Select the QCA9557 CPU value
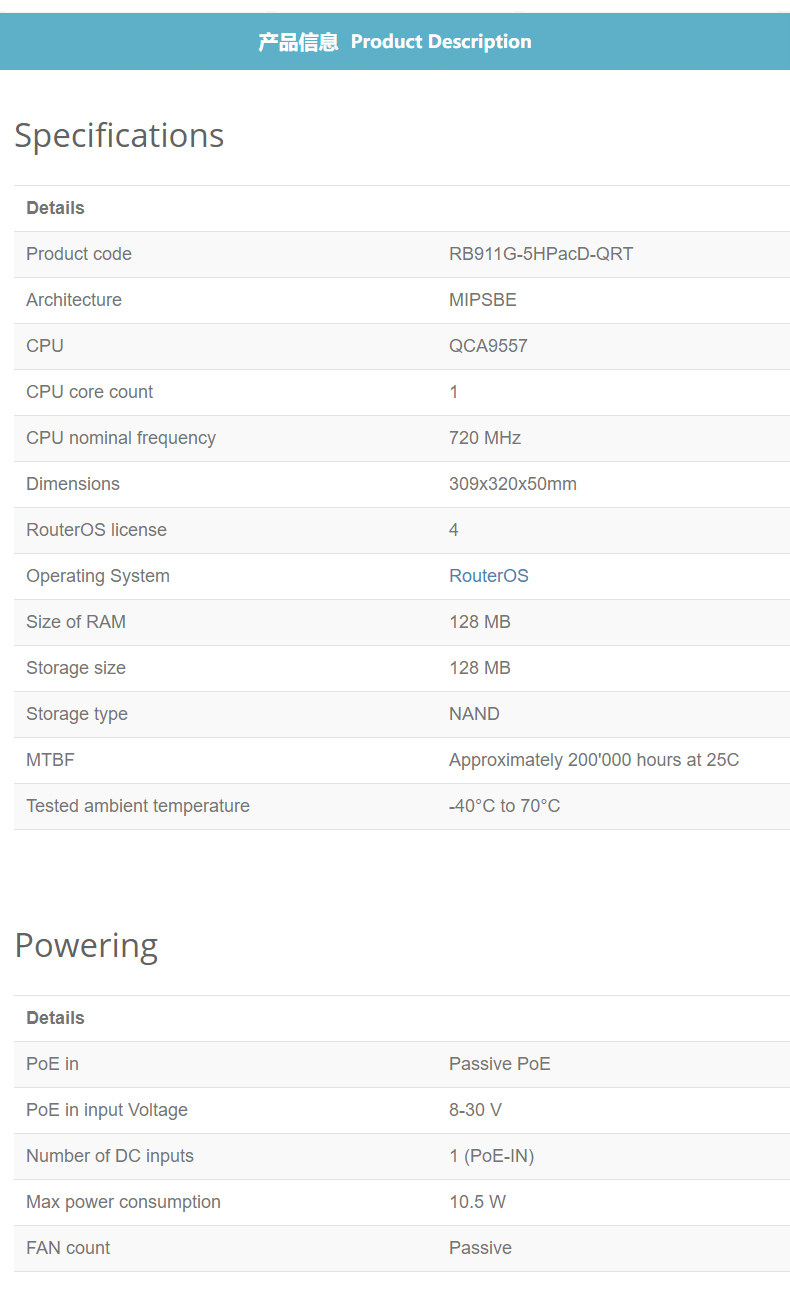Viewport: 790px width, 1314px height. (x=488, y=346)
